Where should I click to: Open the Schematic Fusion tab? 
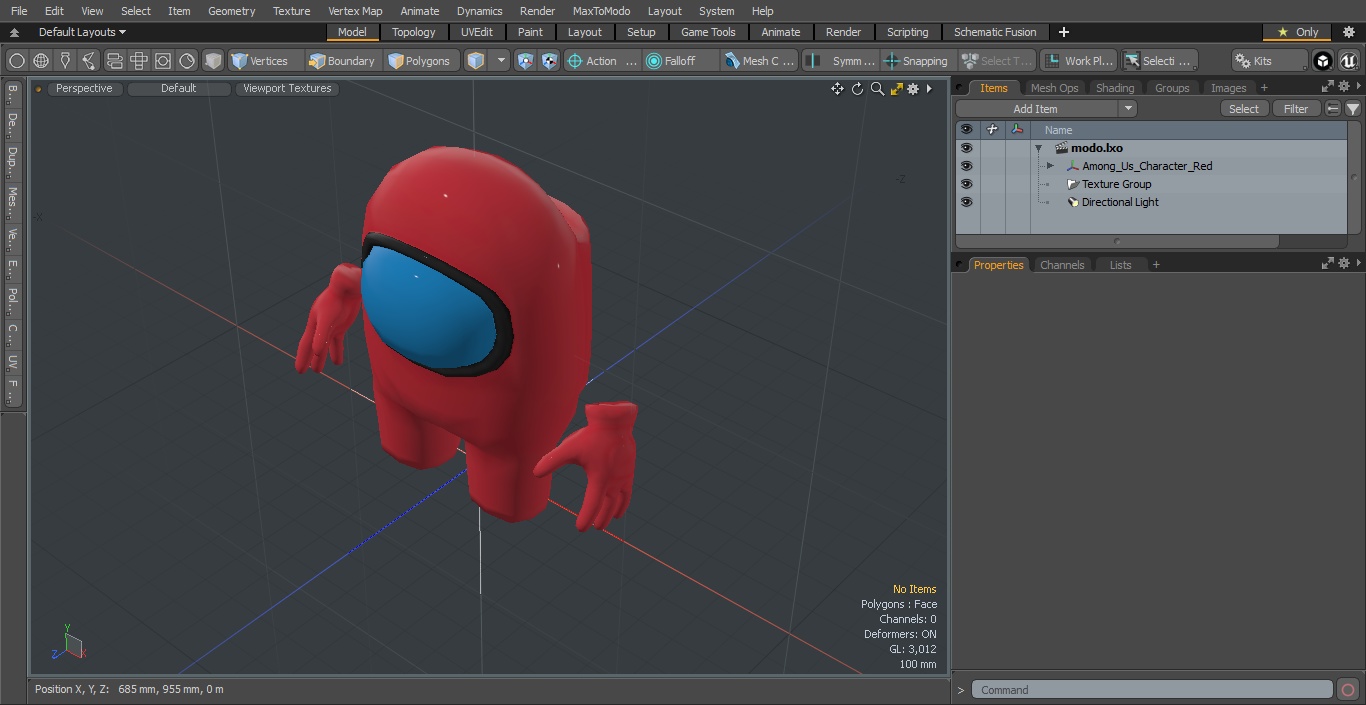[x=995, y=32]
